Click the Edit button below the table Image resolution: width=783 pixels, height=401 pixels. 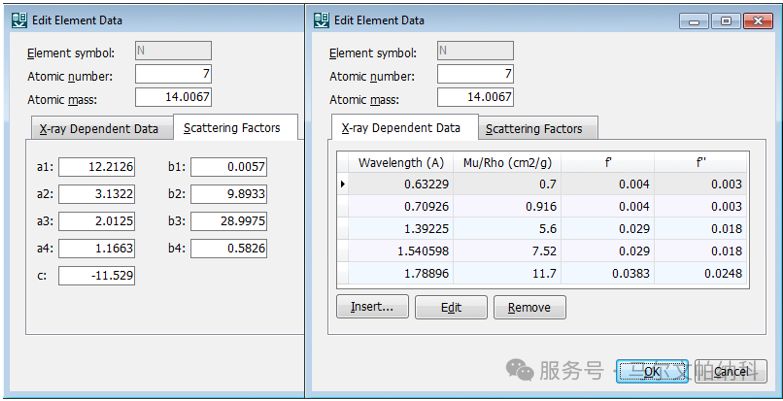pos(451,307)
